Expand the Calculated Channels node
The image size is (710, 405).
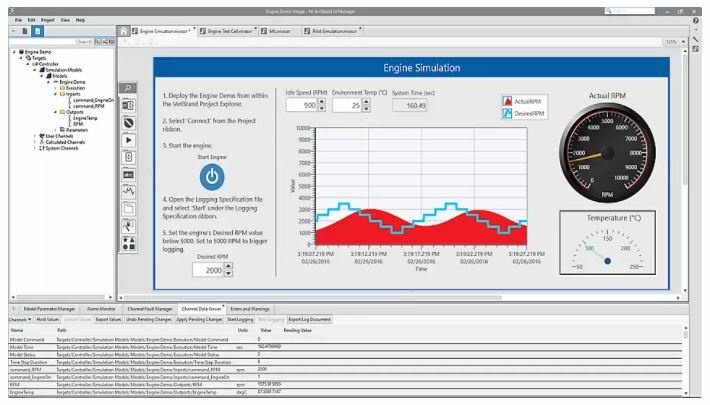tap(35, 142)
